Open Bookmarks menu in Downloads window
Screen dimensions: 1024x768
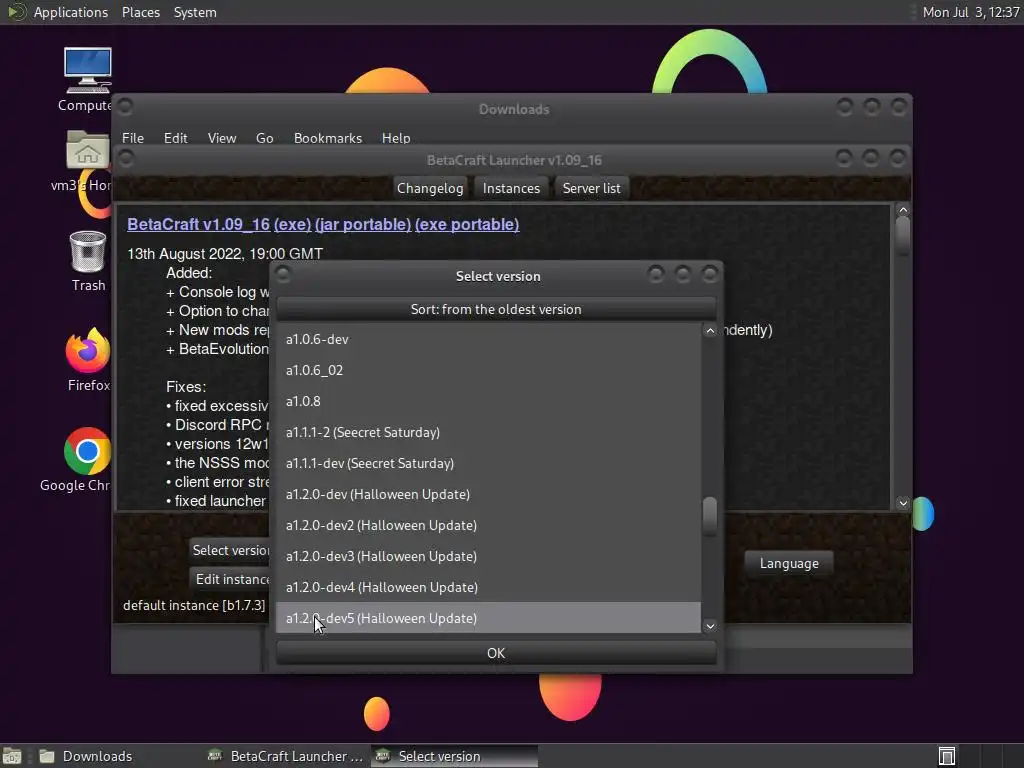tap(328, 138)
